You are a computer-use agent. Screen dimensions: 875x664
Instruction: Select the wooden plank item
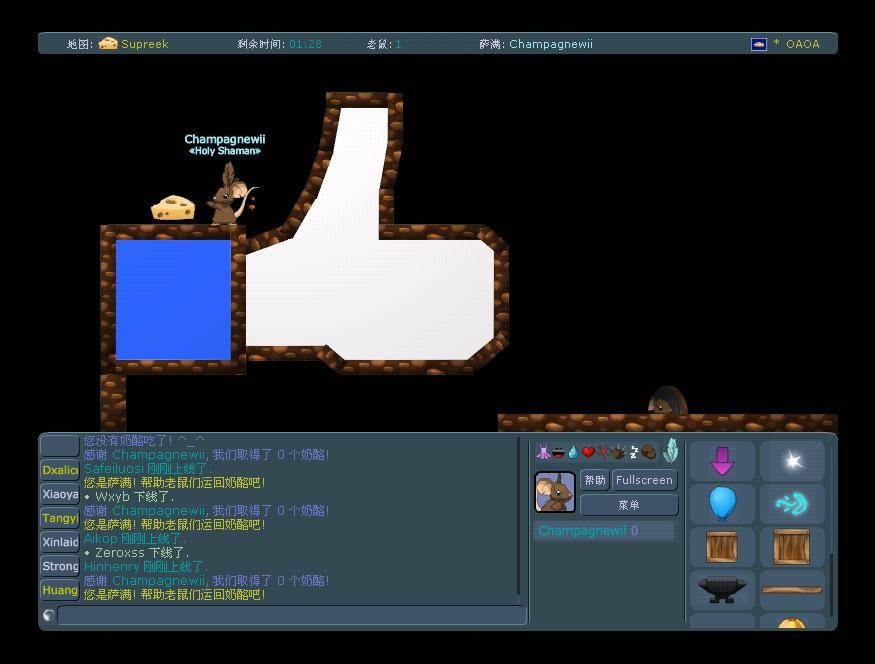(x=792, y=589)
